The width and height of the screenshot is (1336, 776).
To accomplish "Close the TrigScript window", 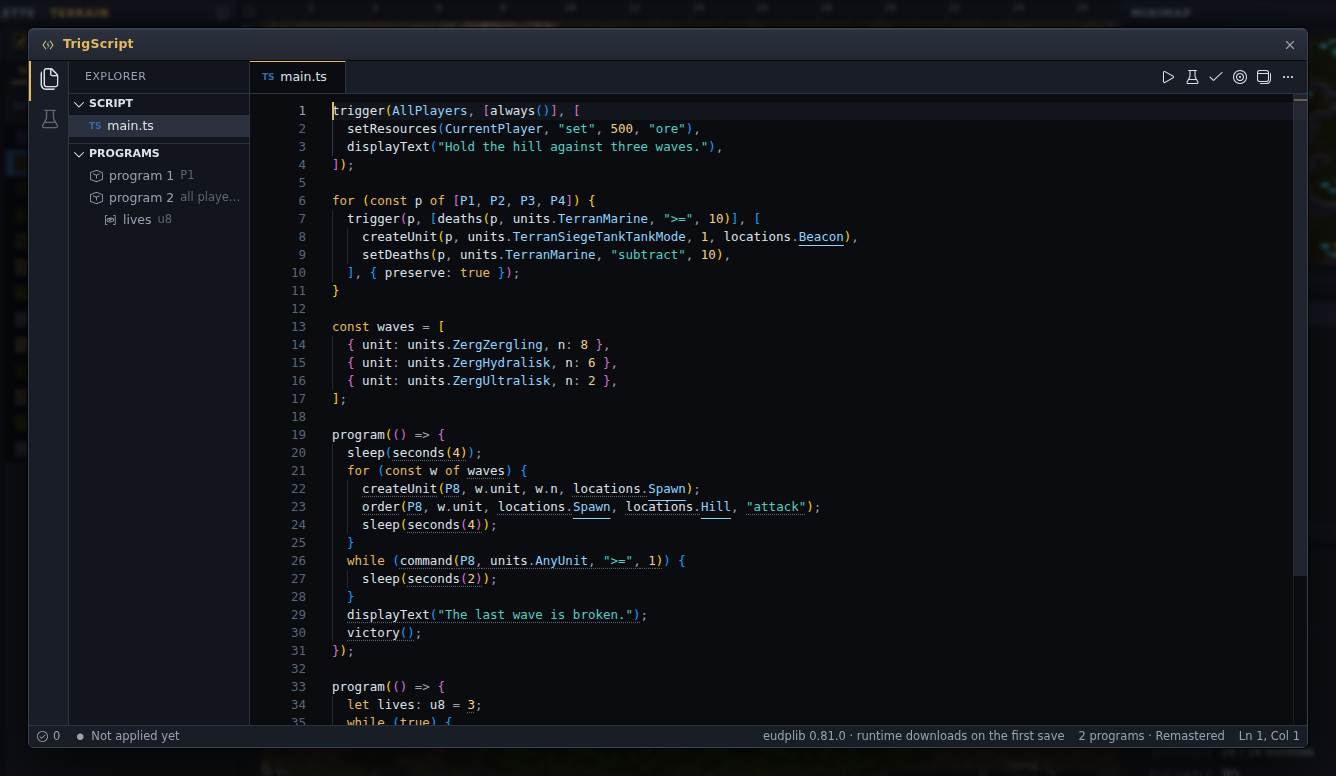I will (x=1290, y=45).
